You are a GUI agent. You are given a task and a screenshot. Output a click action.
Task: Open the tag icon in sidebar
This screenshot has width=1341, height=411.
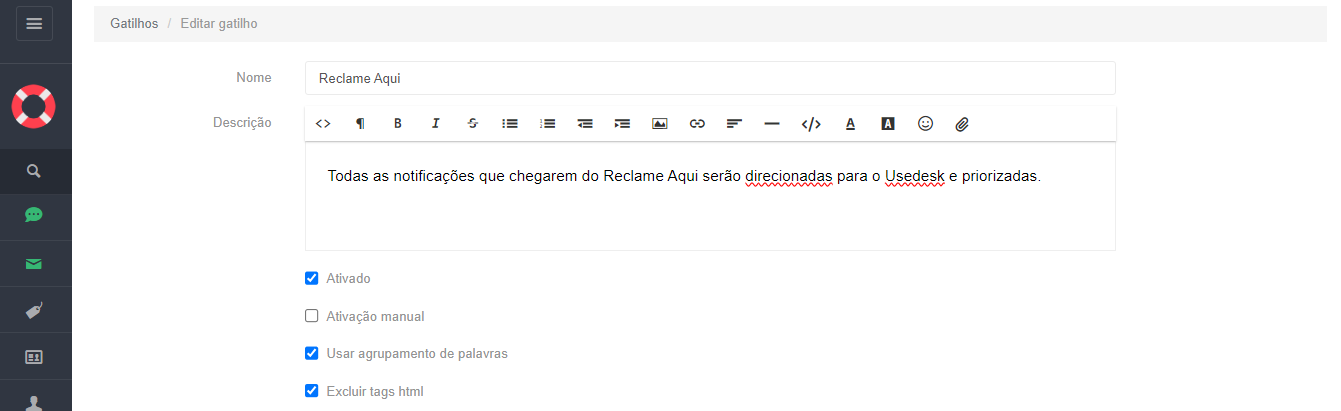[34, 310]
